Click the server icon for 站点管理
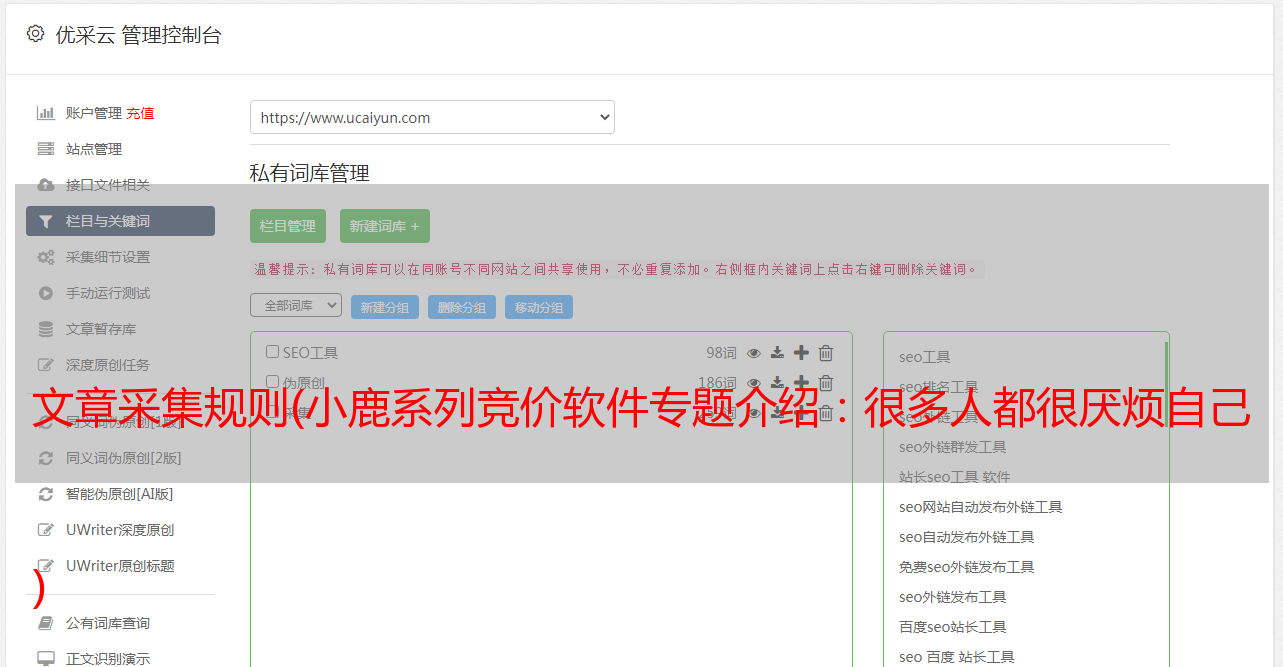 coord(45,149)
